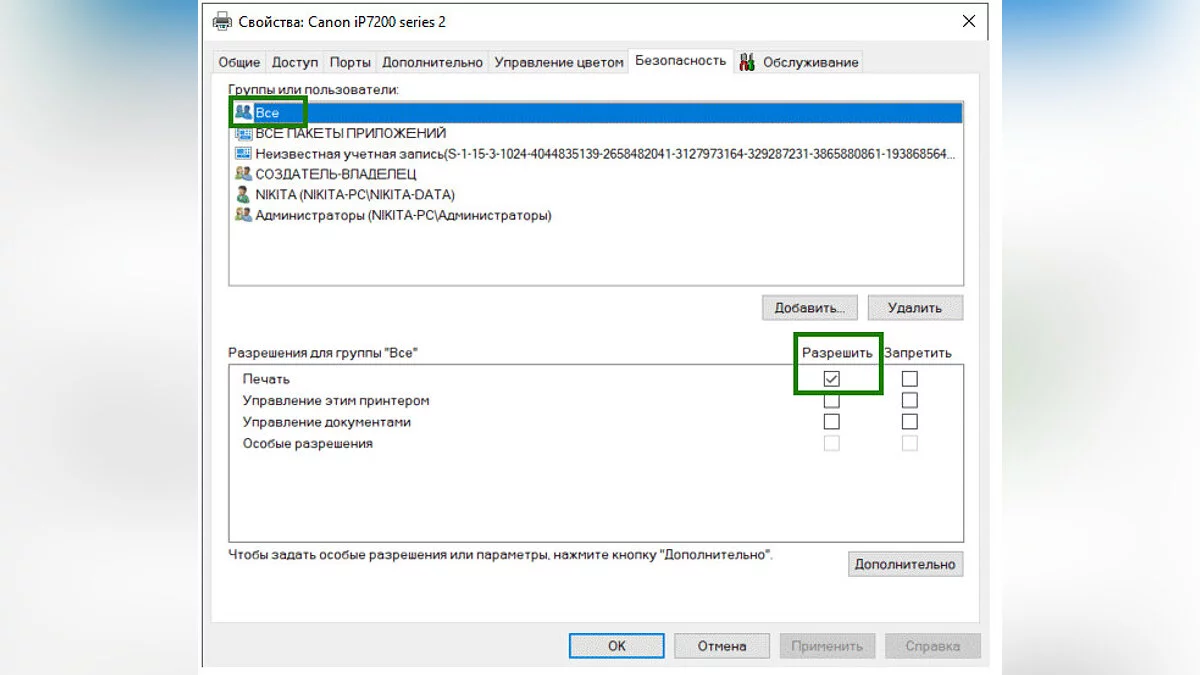Select the NIKITA (NIKITA-PC\NIKITA-DATA) user
The image size is (1200, 675).
pyautogui.click(x=596, y=195)
